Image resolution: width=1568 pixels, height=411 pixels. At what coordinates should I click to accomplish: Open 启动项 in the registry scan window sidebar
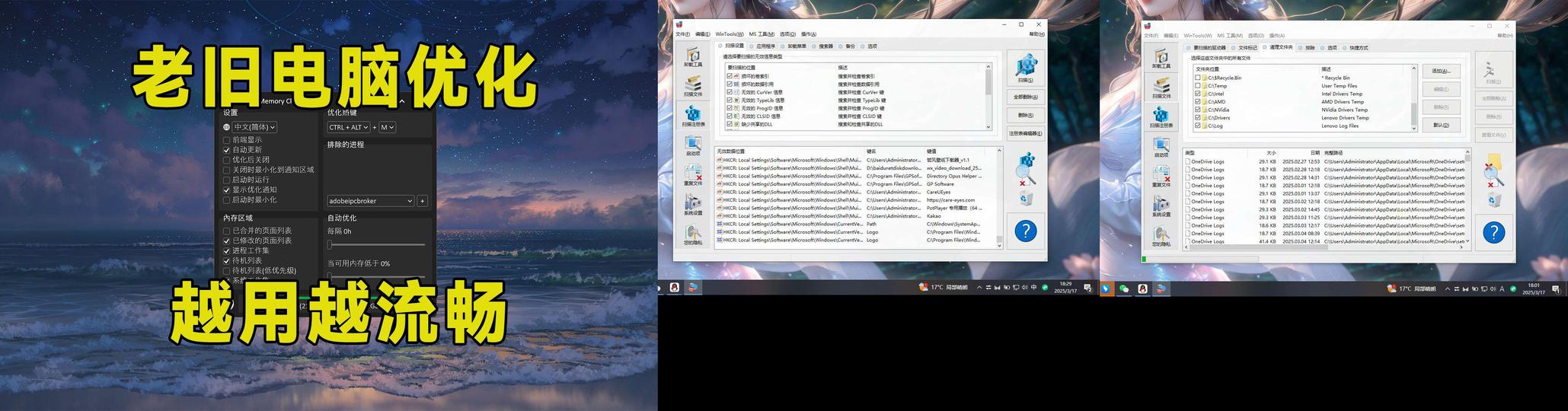coord(692,146)
